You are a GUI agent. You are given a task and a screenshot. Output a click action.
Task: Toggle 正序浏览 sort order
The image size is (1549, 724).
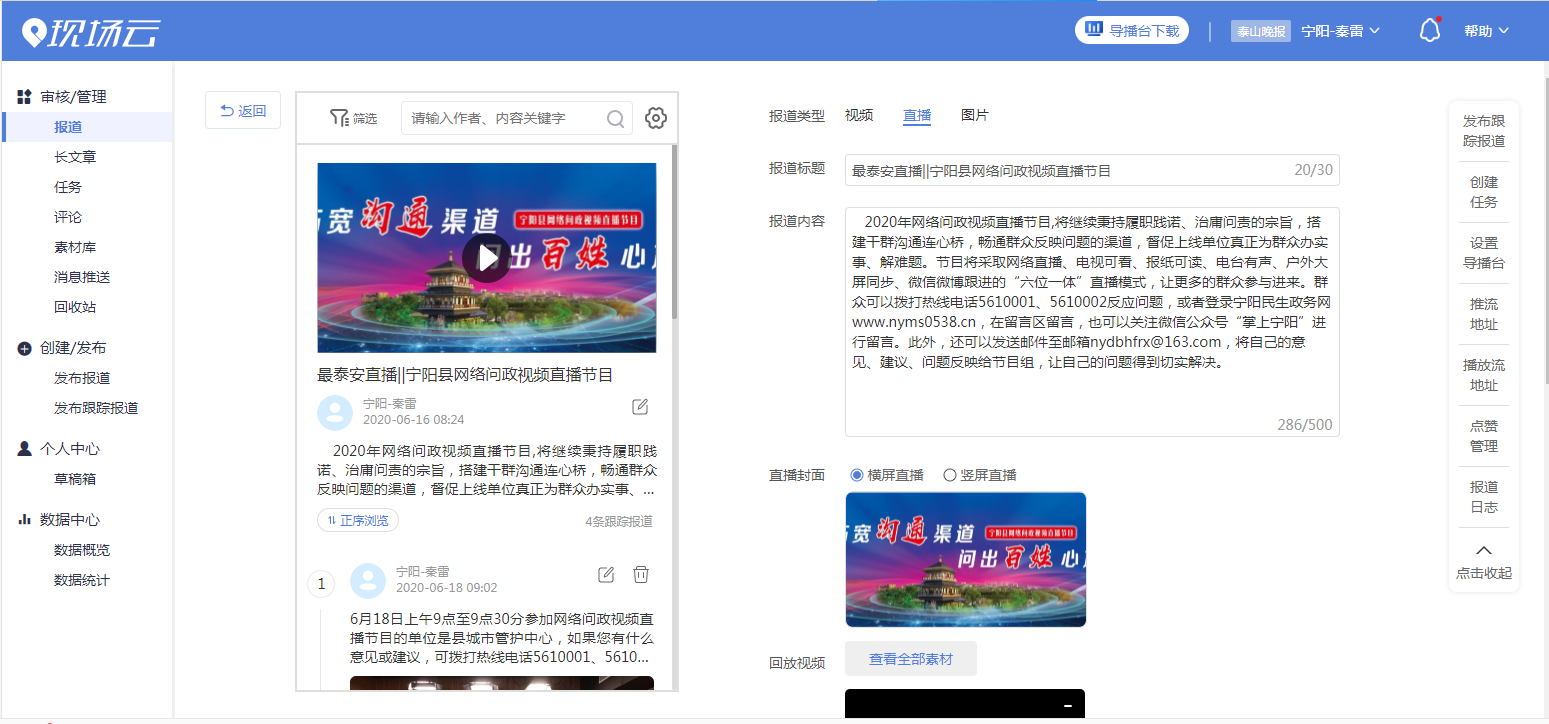click(358, 520)
